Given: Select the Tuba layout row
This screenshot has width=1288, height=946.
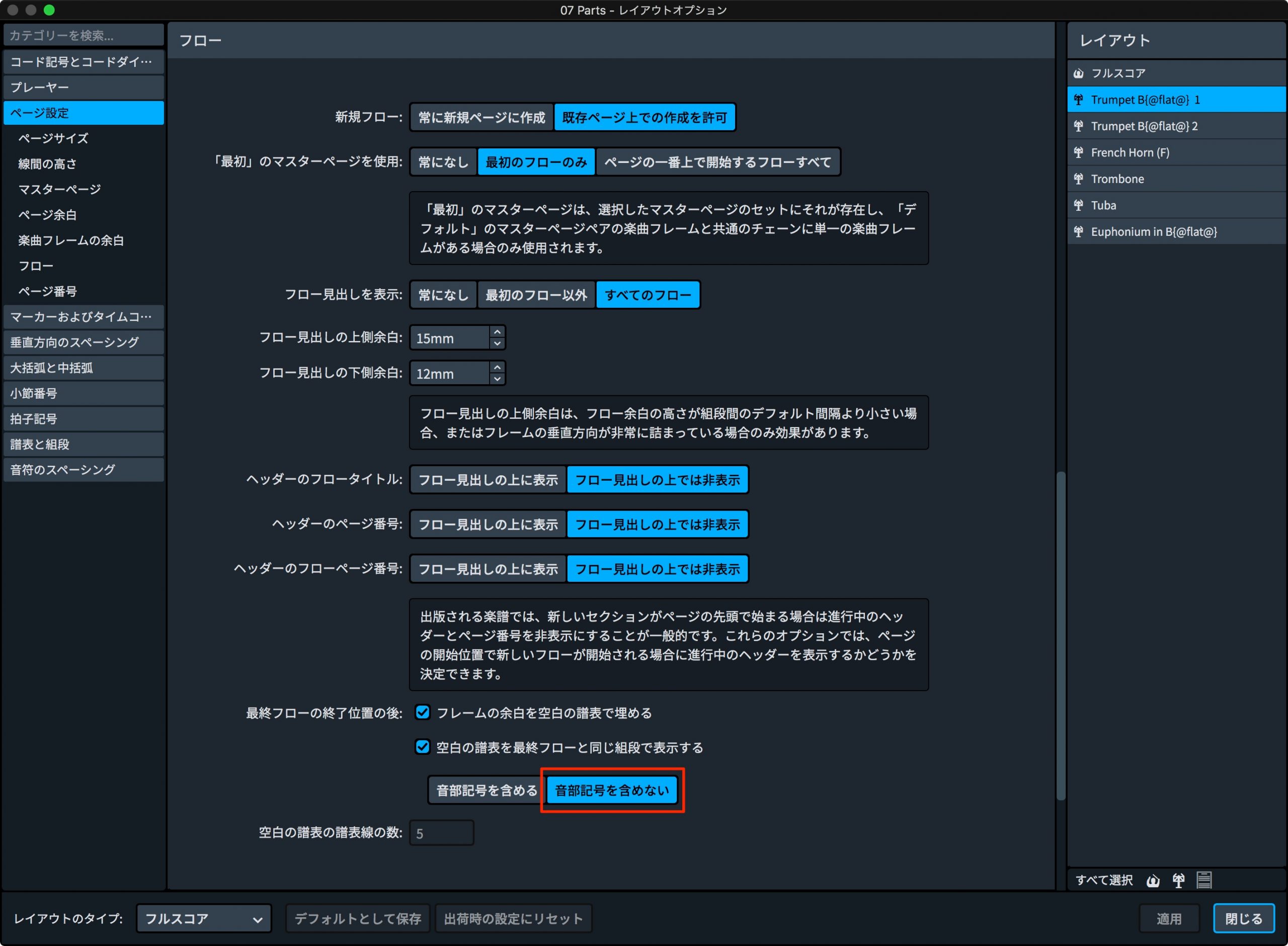Looking at the screenshot, I should 1177,205.
